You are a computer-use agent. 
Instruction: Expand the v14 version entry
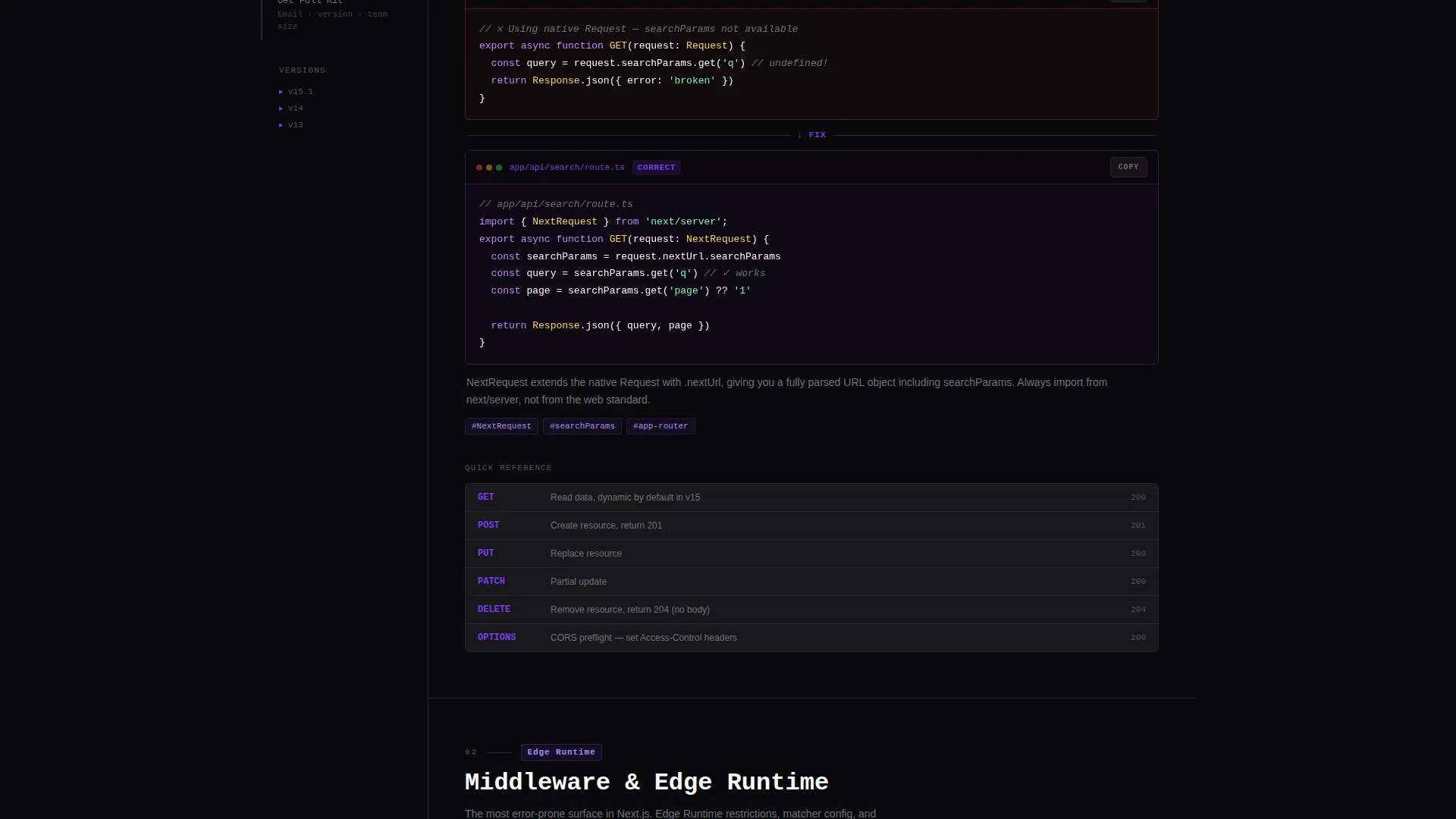[291, 108]
